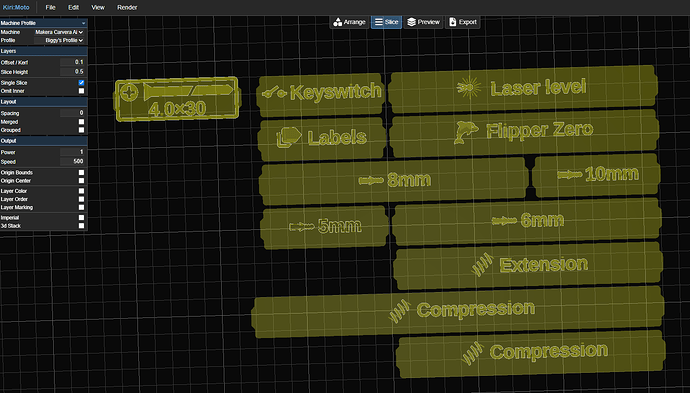Edit the Offset / Kerf value field

(72, 62)
